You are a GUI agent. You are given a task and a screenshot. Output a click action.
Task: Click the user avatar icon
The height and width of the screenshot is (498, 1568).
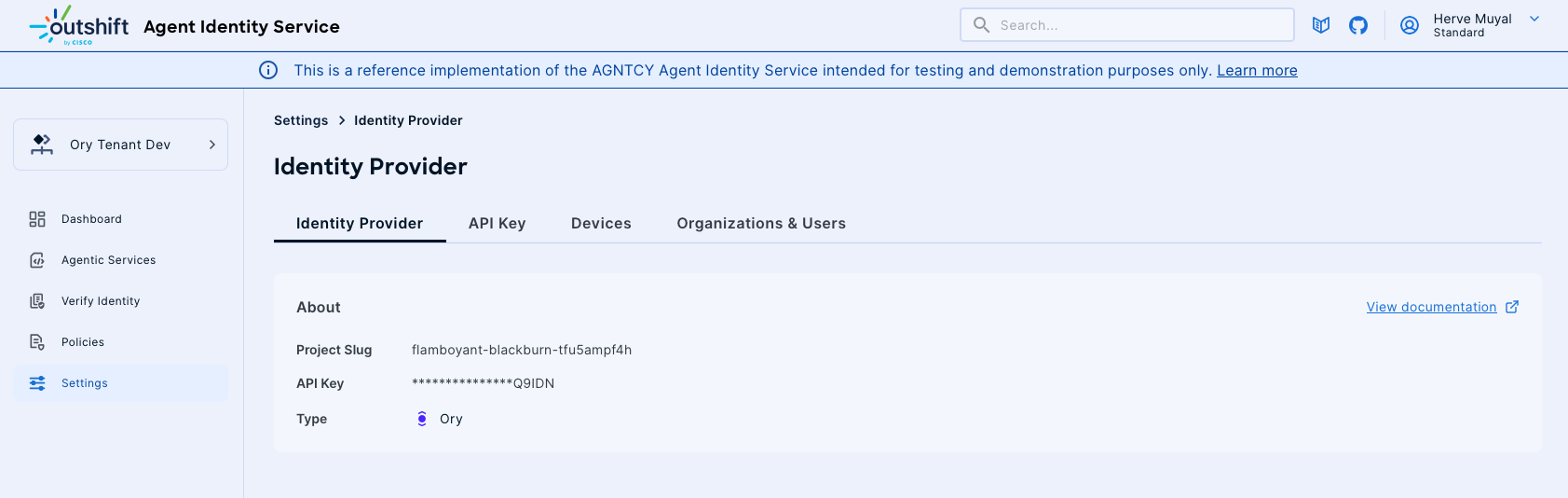1410,25
